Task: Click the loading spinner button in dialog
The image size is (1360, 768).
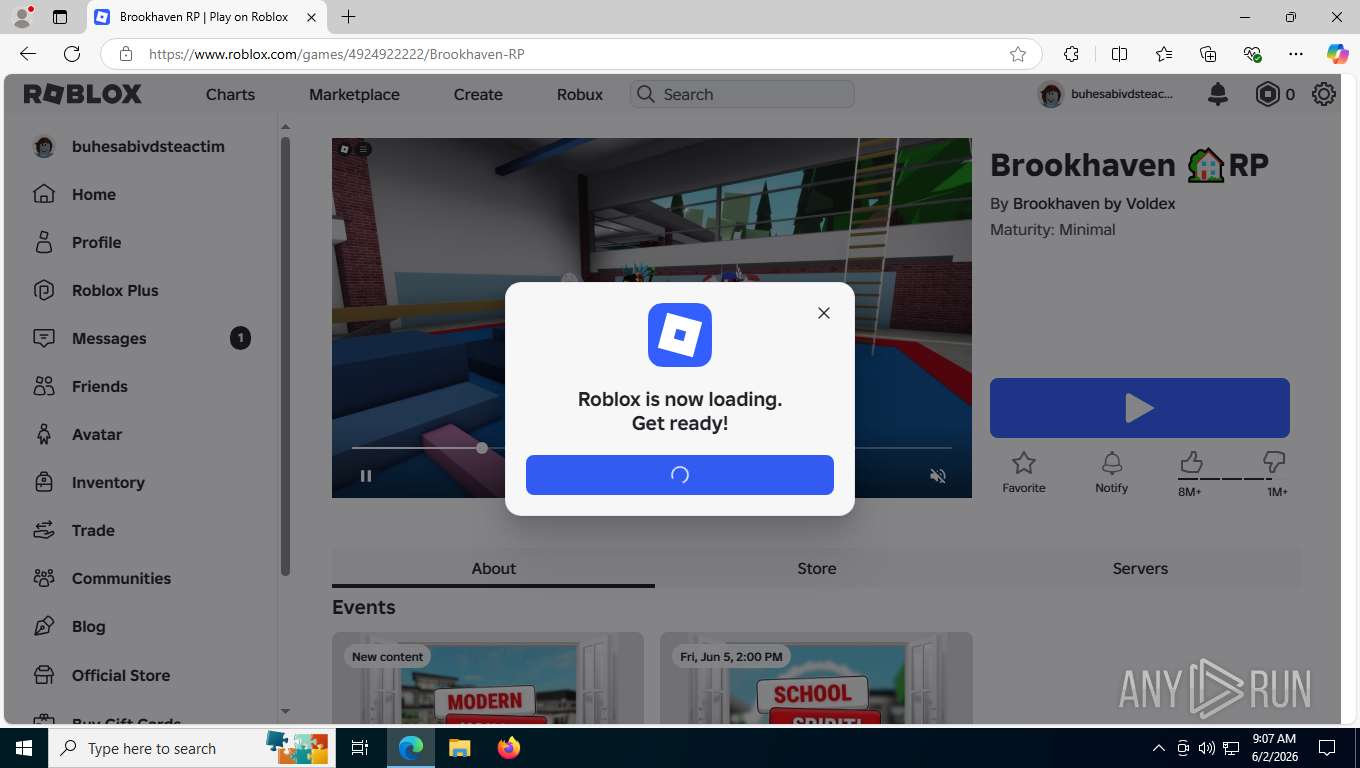Action: [680, 475]
